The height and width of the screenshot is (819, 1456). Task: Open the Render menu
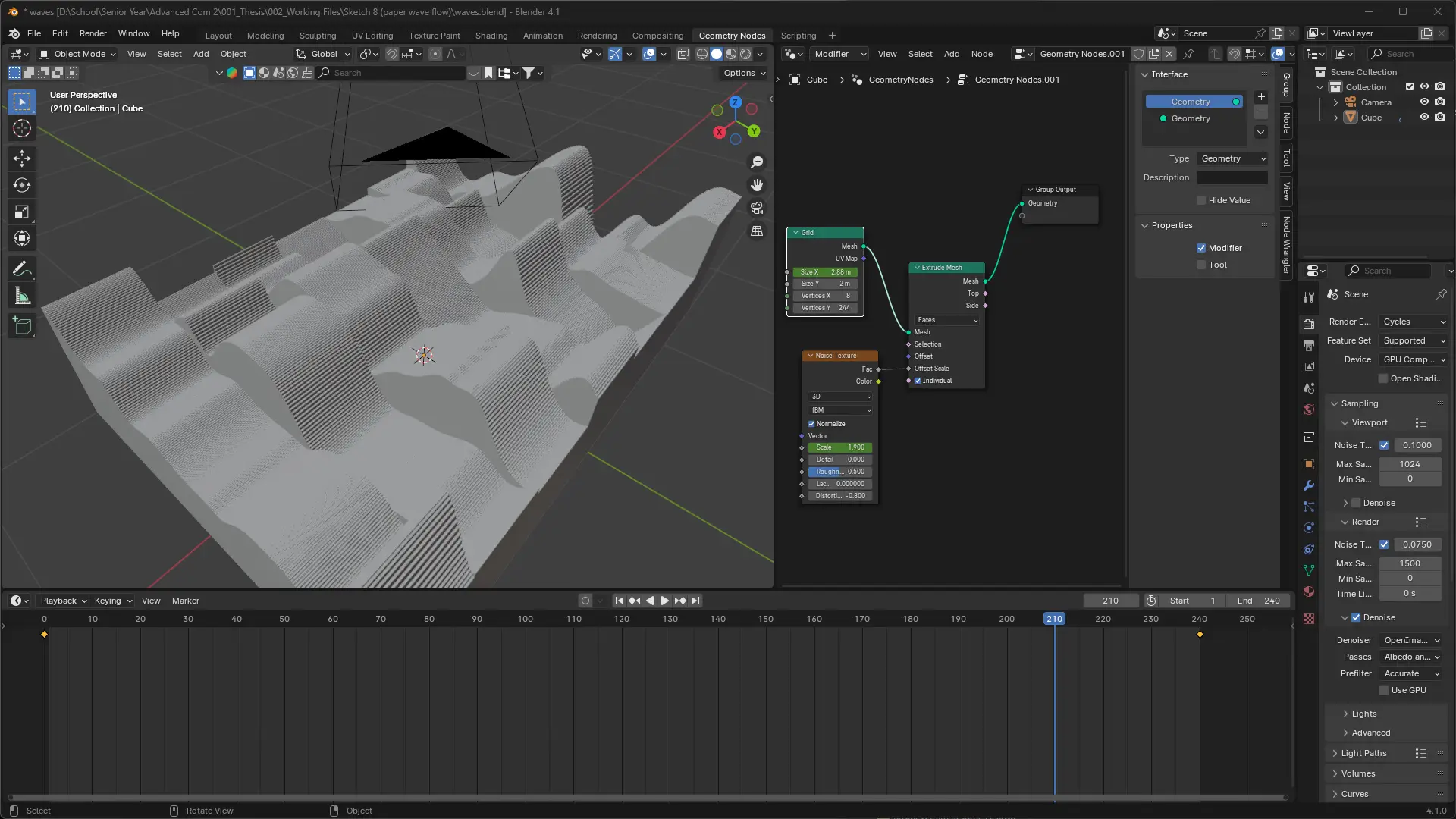93,33
